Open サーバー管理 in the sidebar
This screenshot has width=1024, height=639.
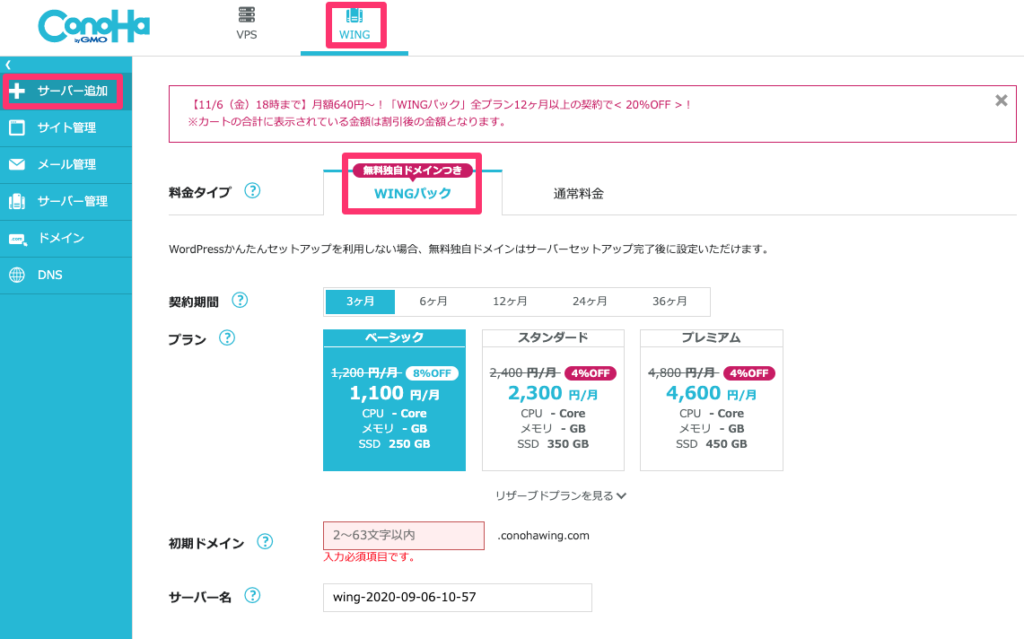coord(66,201)
